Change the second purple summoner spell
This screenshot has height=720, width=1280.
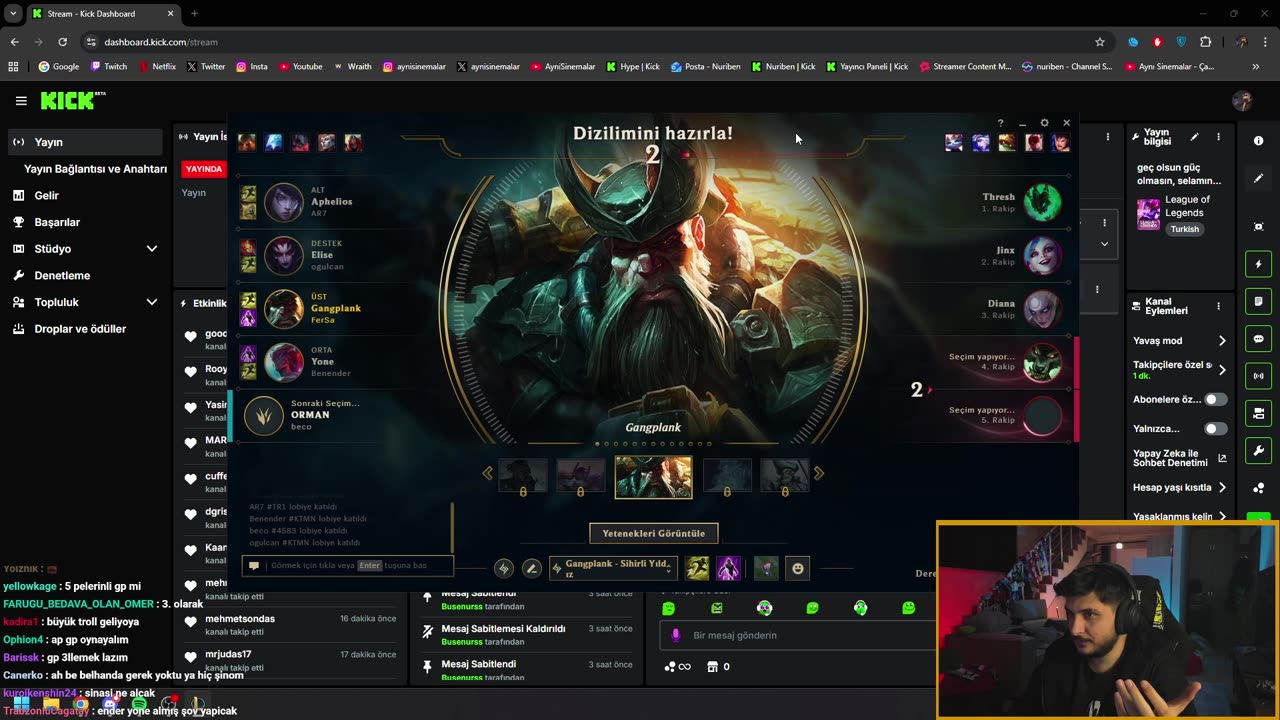pos(728,568)
